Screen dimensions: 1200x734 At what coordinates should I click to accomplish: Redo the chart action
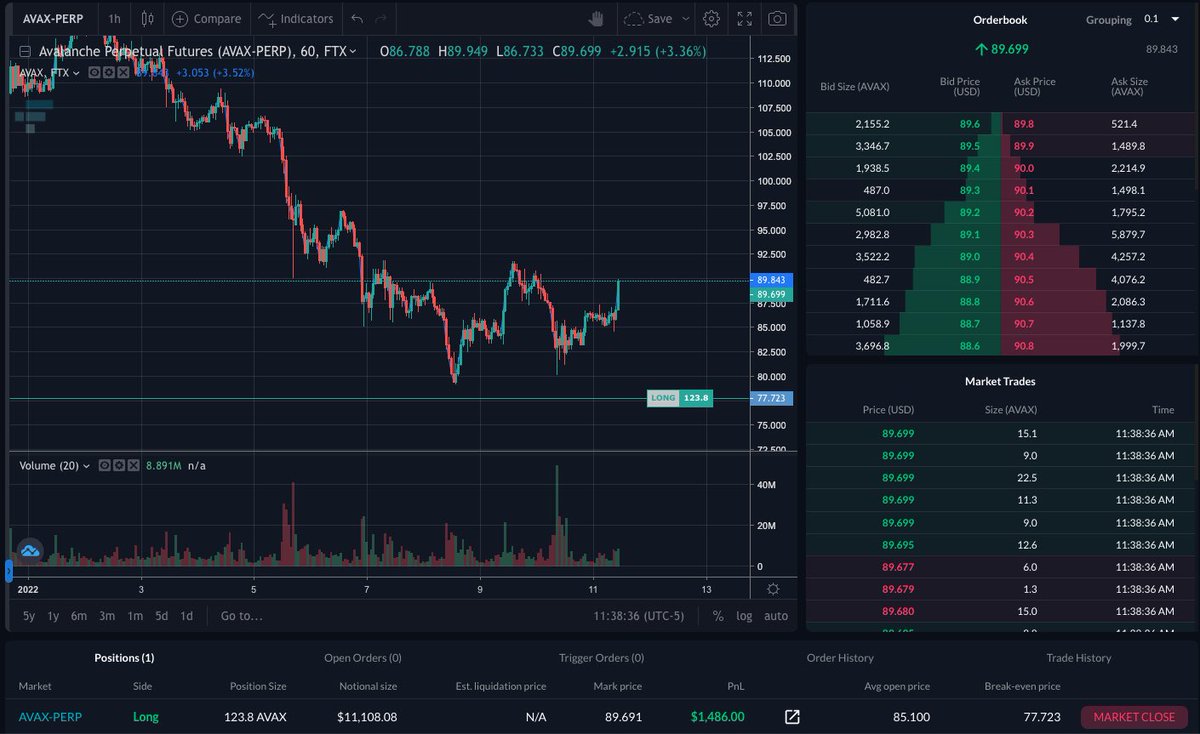point(381,18)
